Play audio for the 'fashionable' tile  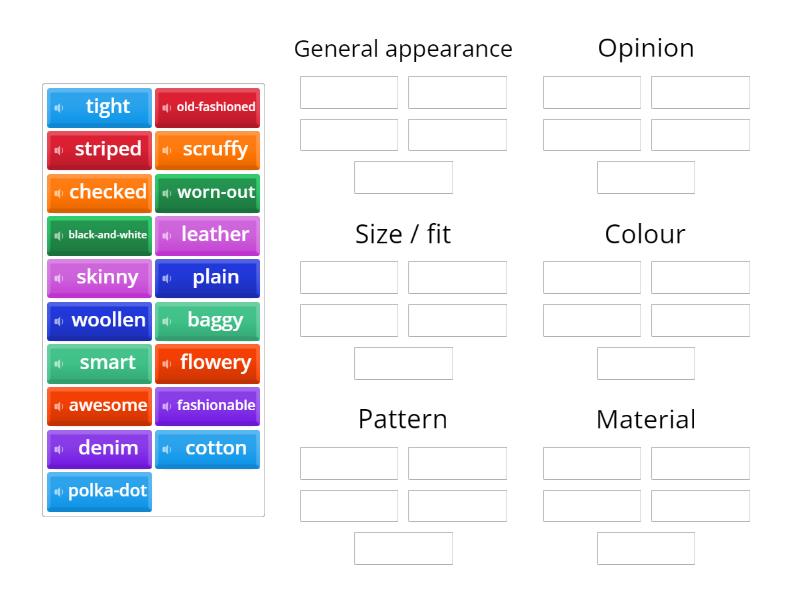coord(166,406)
